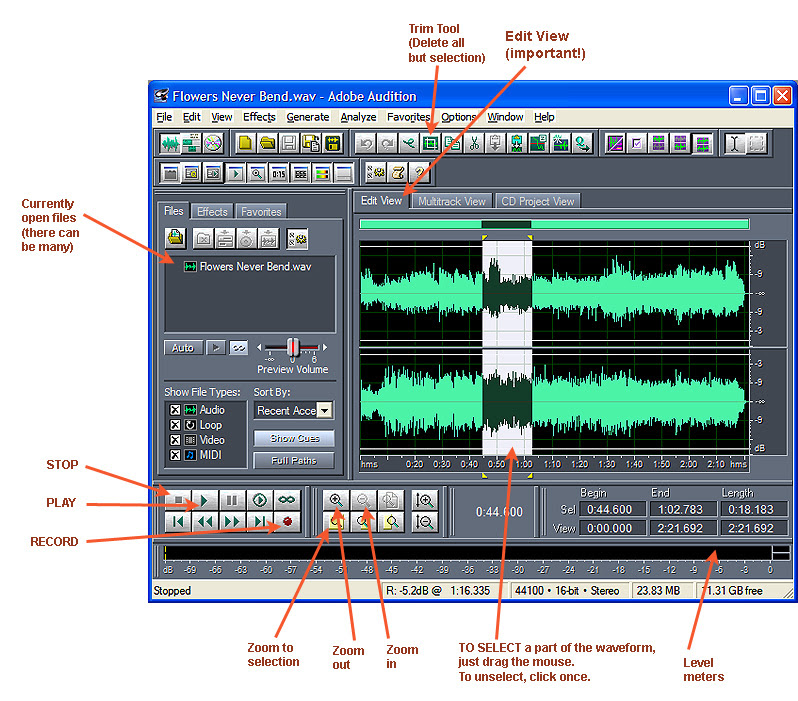Toggle the Video file type checkbox
The image size is (798, 701).
175,440
